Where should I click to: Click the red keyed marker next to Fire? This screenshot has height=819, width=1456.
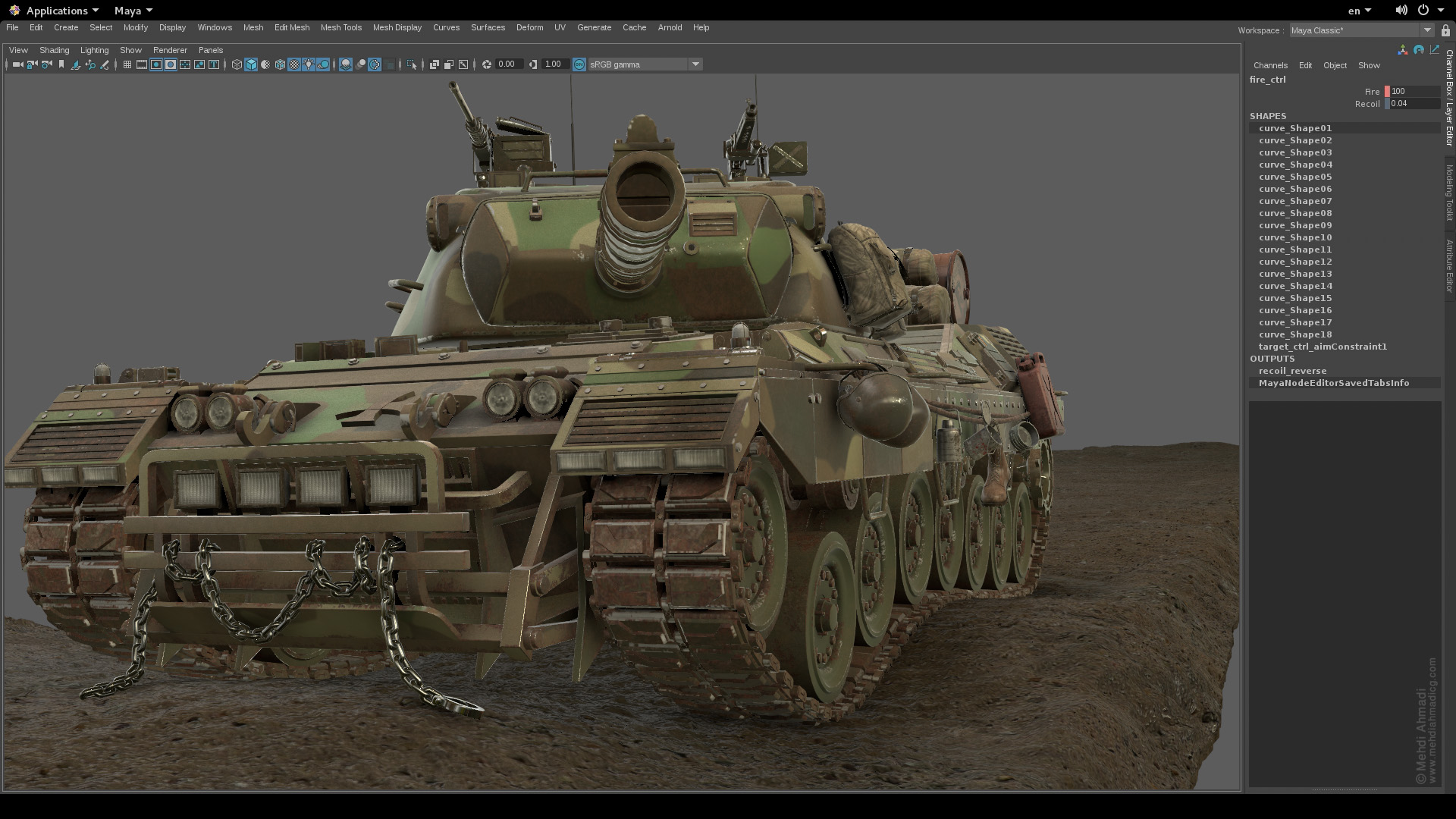coord(1387,91)
